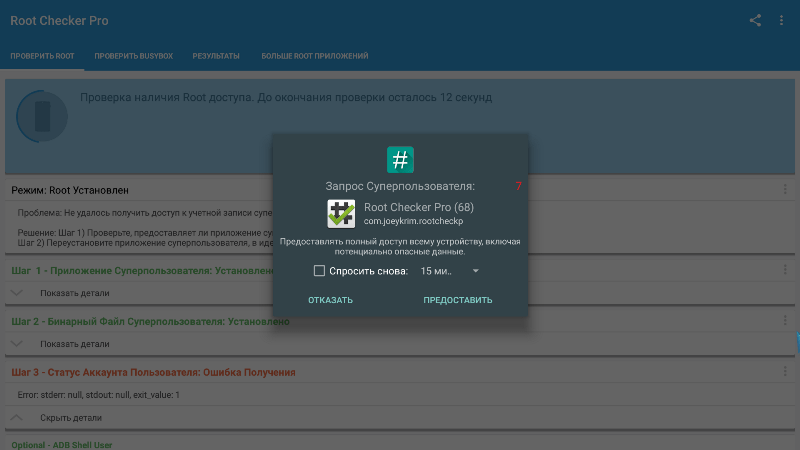
Task: Click the Root Checker Pro title
Action: (x=59, y=21)
